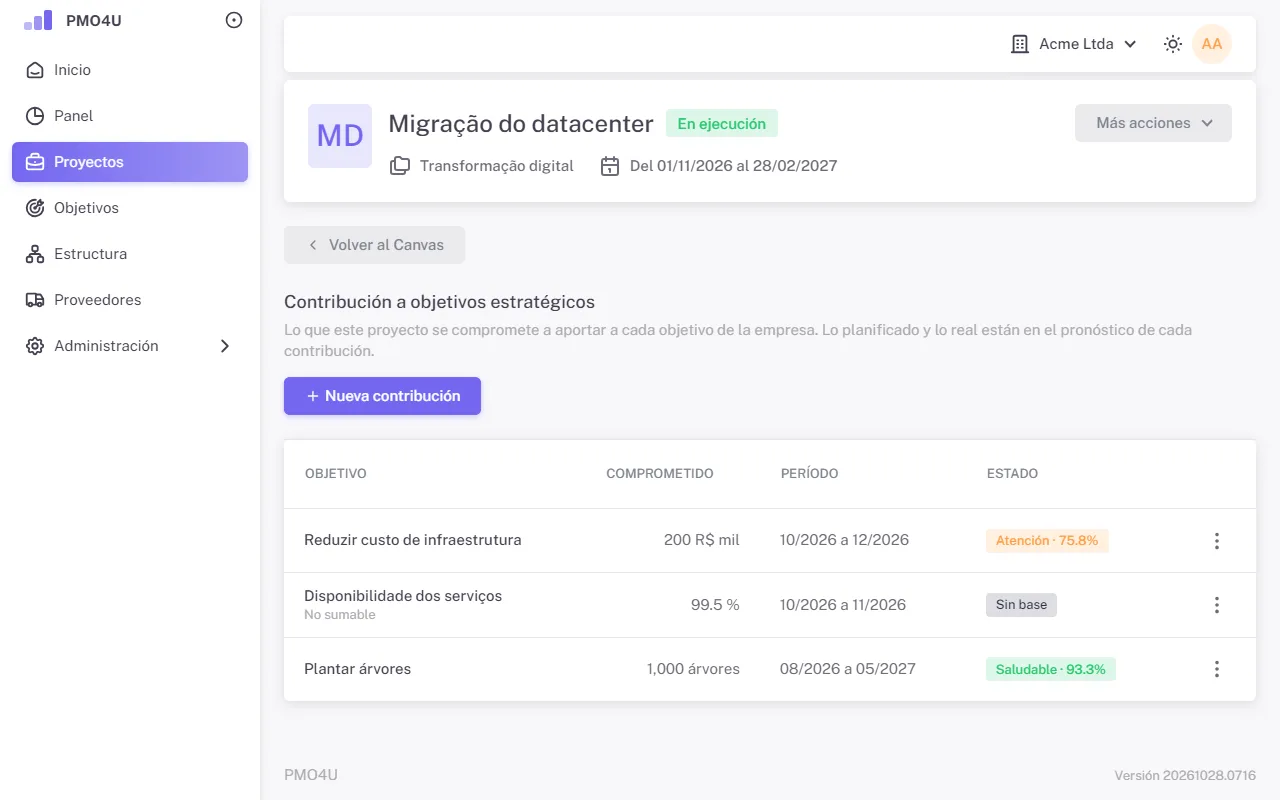Screen dimensions: 1280x800
Task: Go back with Volver al Canvas
Action: (x=374, y=245)
